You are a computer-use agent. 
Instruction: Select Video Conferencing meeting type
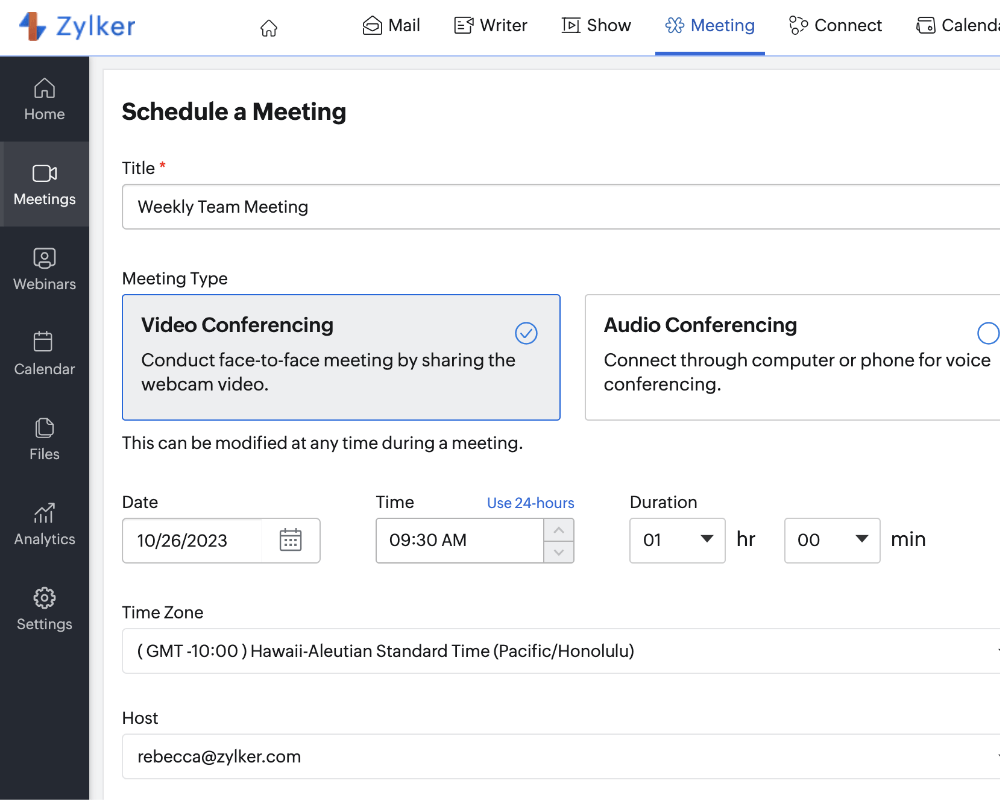tap(340, 356)
